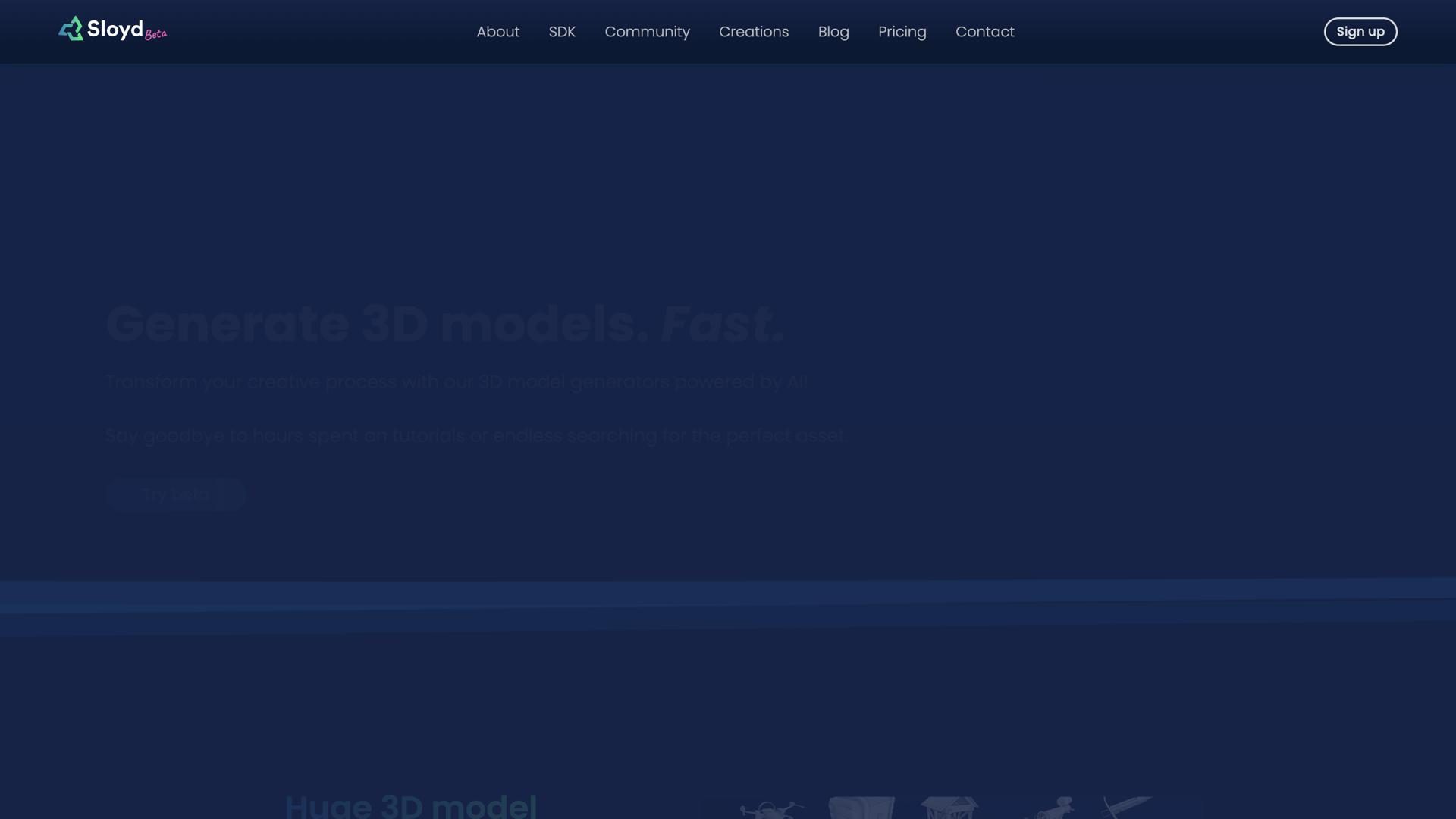
Task: Go to the SDK page
Action: (x=562, y=32)
